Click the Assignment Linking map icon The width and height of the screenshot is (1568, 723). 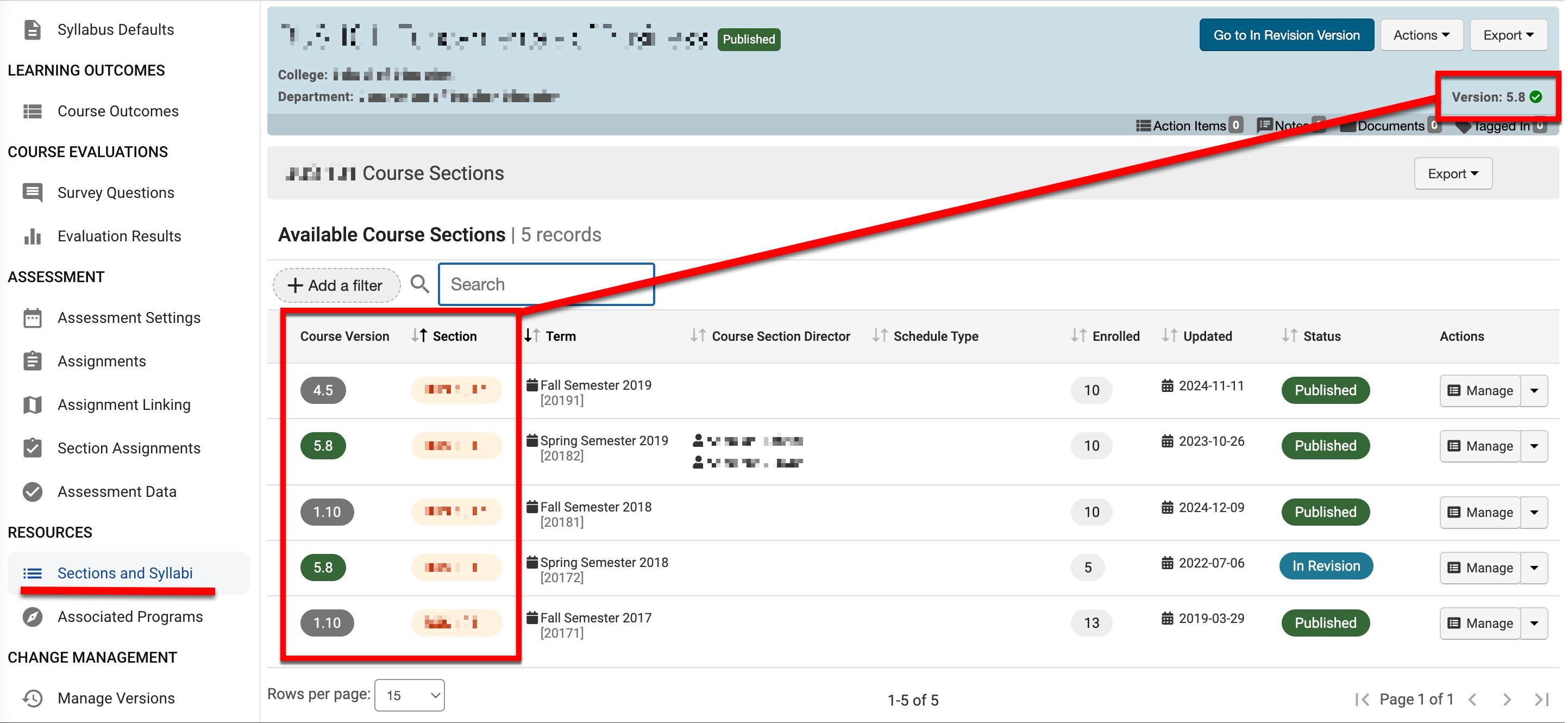coord(32,404)
